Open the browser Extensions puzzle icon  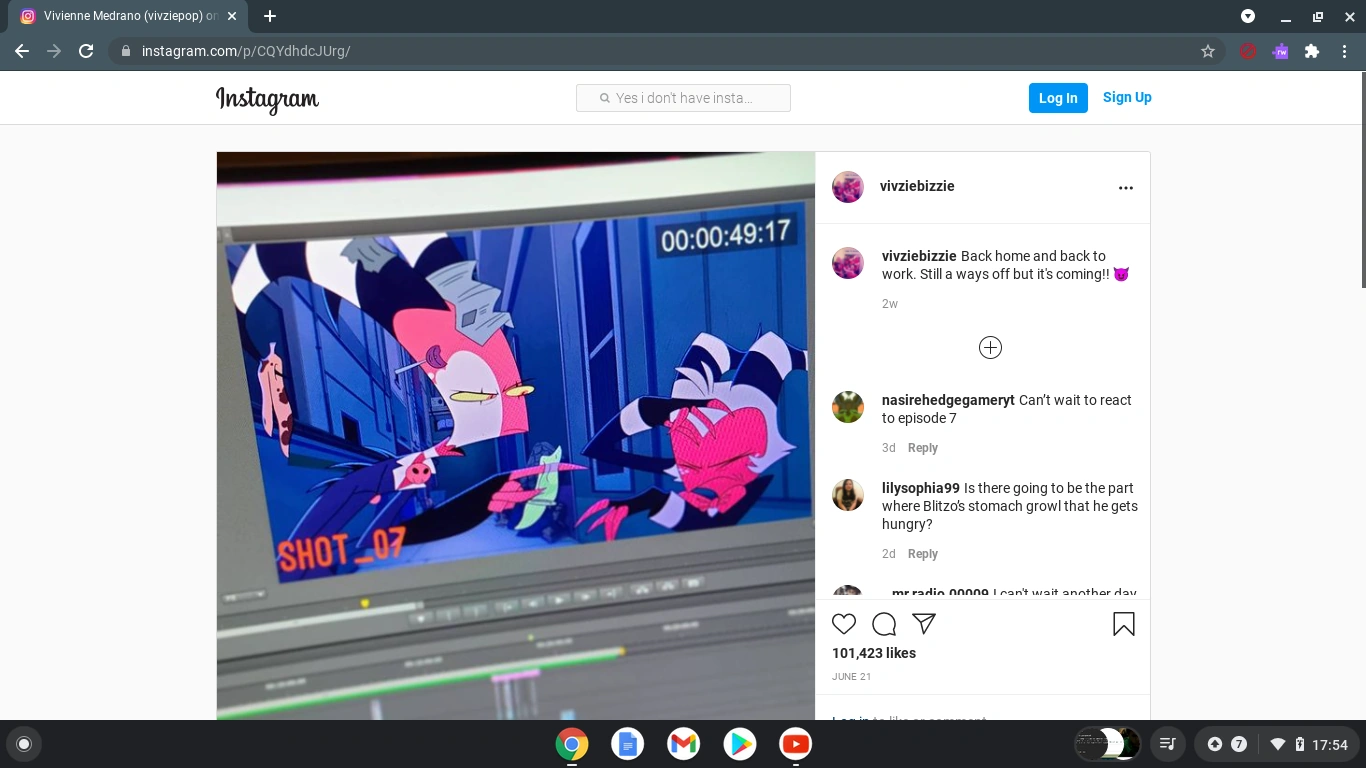click(x=1312, y=51)
